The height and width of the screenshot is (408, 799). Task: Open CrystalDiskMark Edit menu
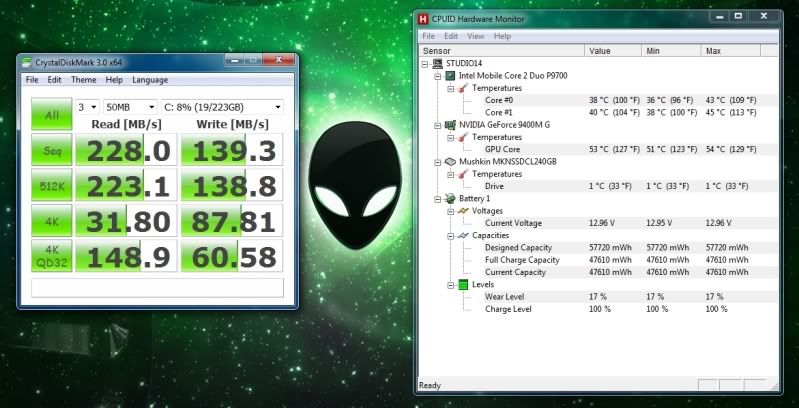click(55, 80)
